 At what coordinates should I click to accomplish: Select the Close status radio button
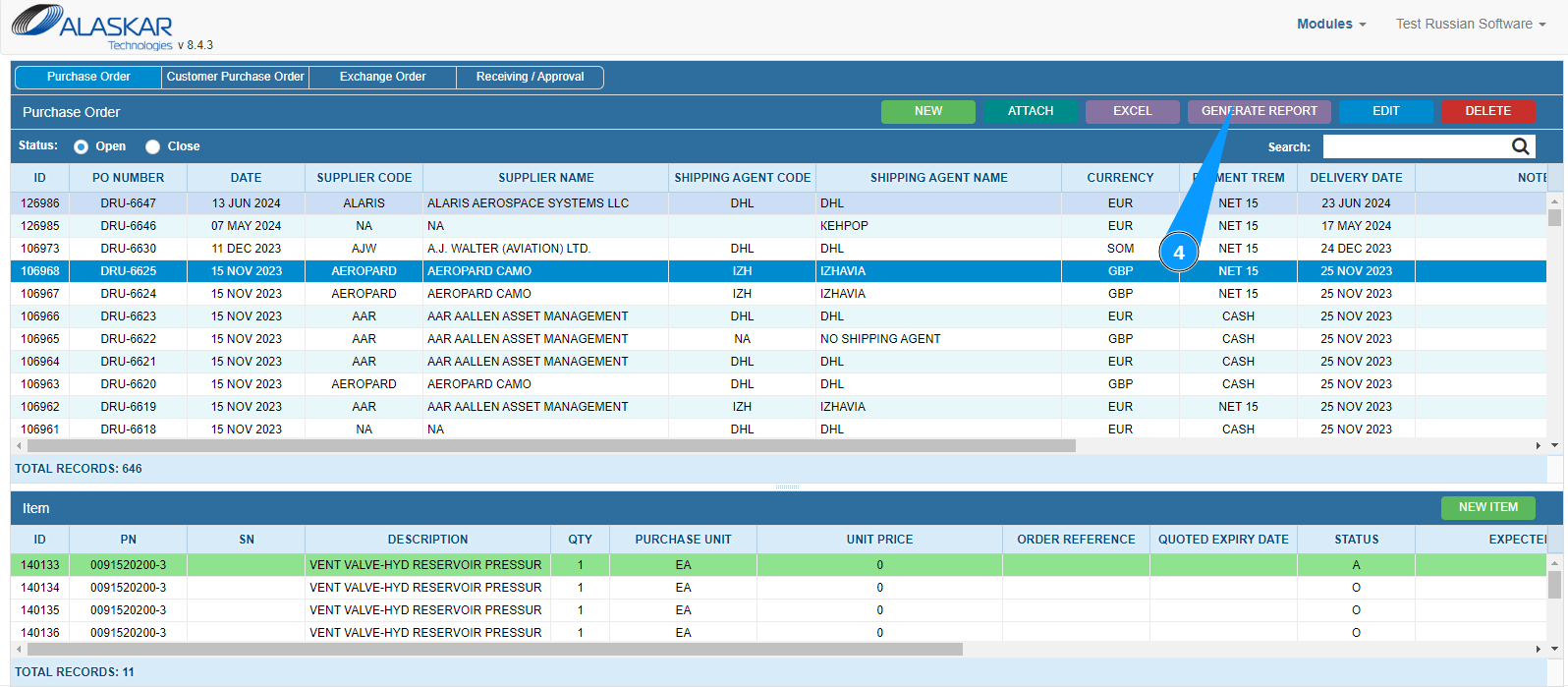tap(152, 146)
